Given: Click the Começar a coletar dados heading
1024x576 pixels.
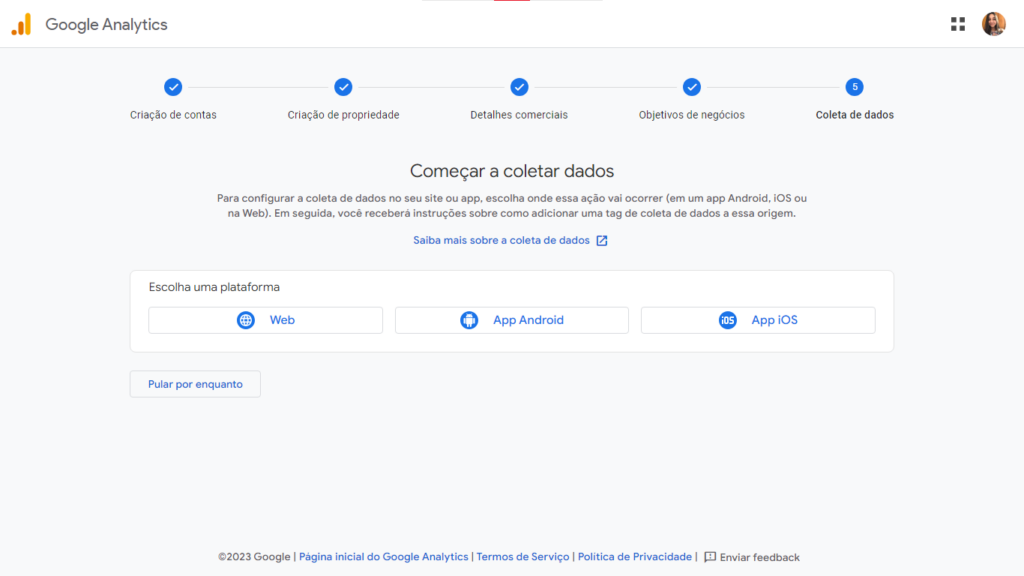Looking at the screenshot, I should (x=512, y=171).
